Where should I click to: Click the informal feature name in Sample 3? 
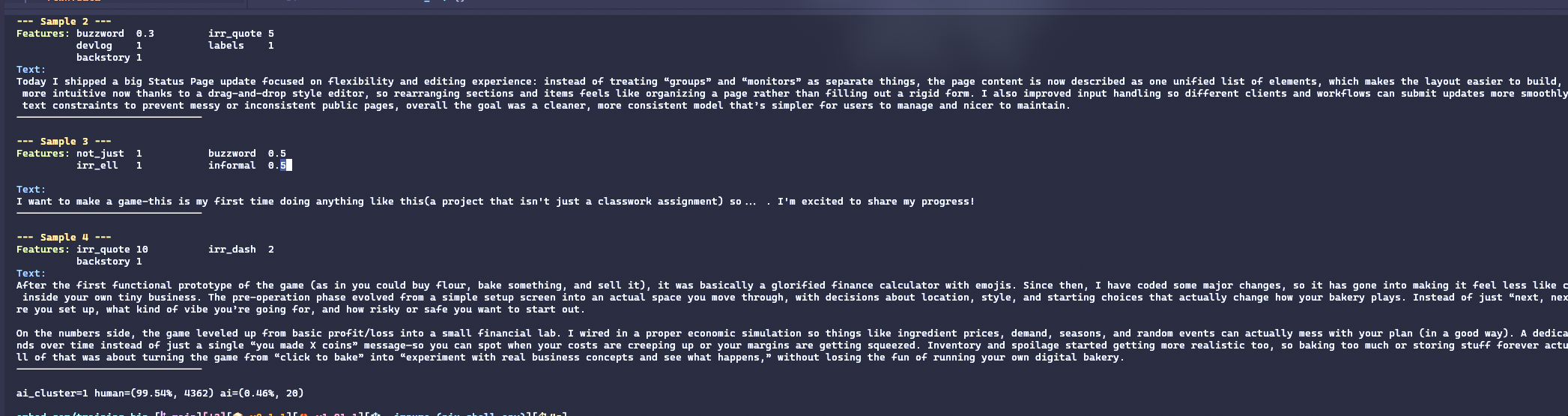coord(231,166)
